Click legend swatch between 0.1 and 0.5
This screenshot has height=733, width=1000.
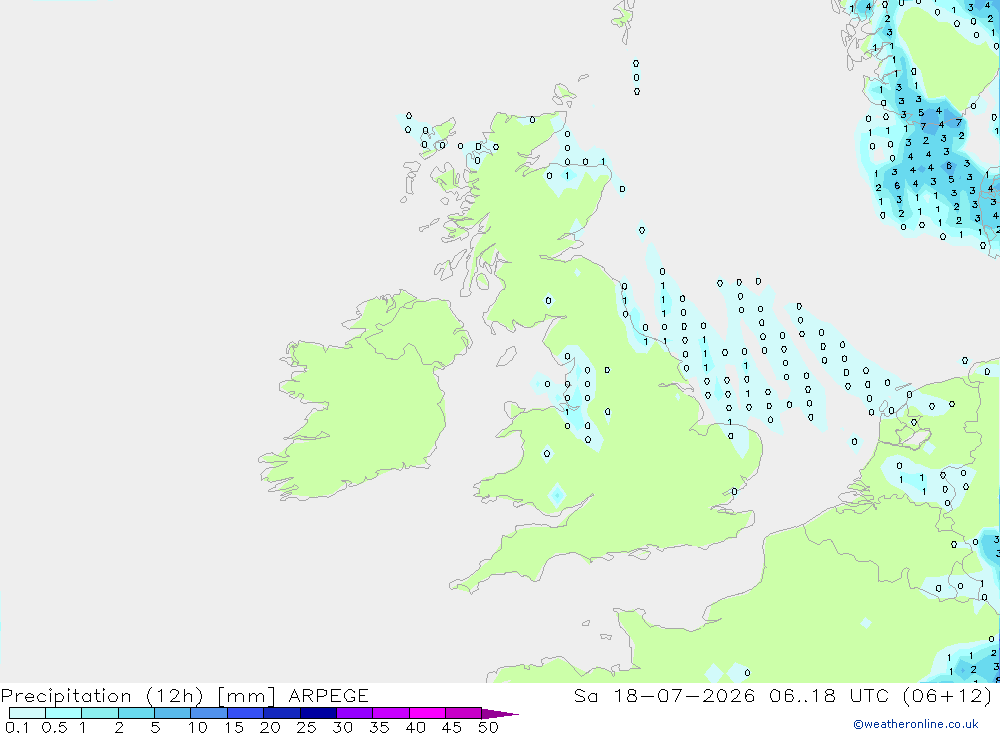point(27,713)
